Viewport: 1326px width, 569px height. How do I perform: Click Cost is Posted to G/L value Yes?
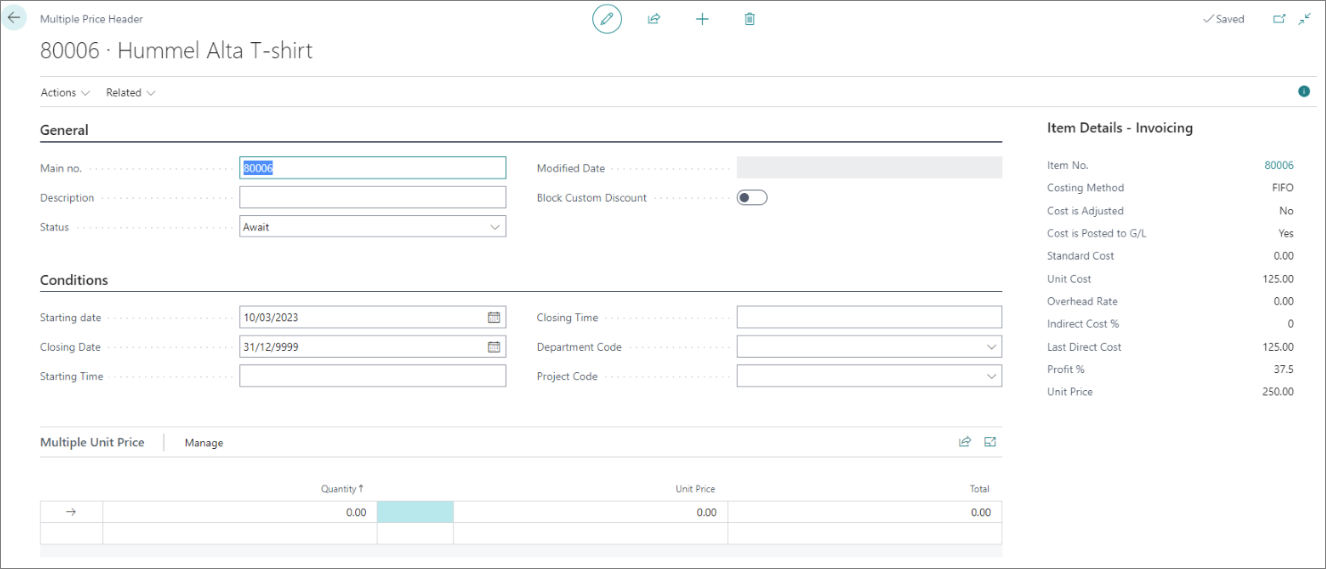(1286, 233)
